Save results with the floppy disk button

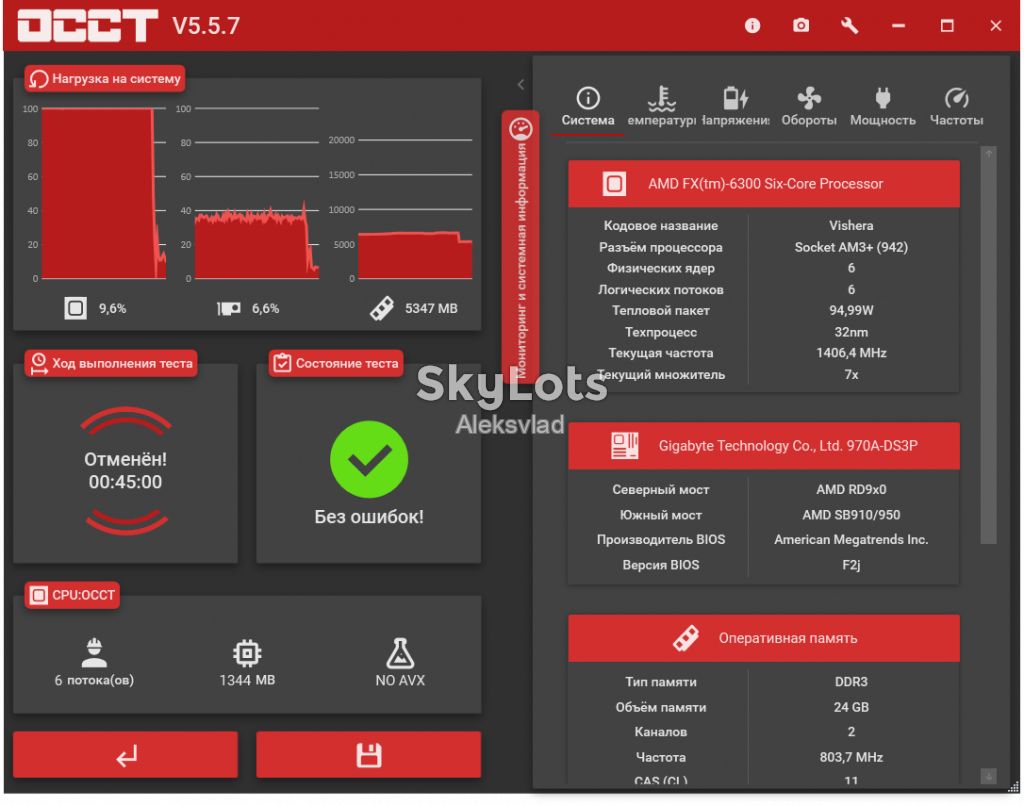(368, 755)
